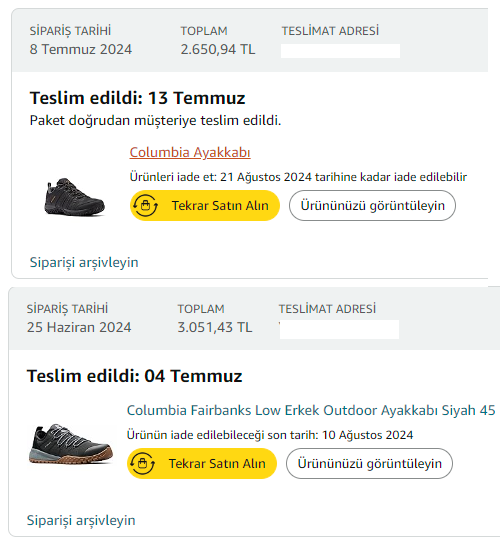The height and width of the screenshot is (543, 500).
Task: View your item for the 8 Temmuz order
Action: [x=372, y=206]
